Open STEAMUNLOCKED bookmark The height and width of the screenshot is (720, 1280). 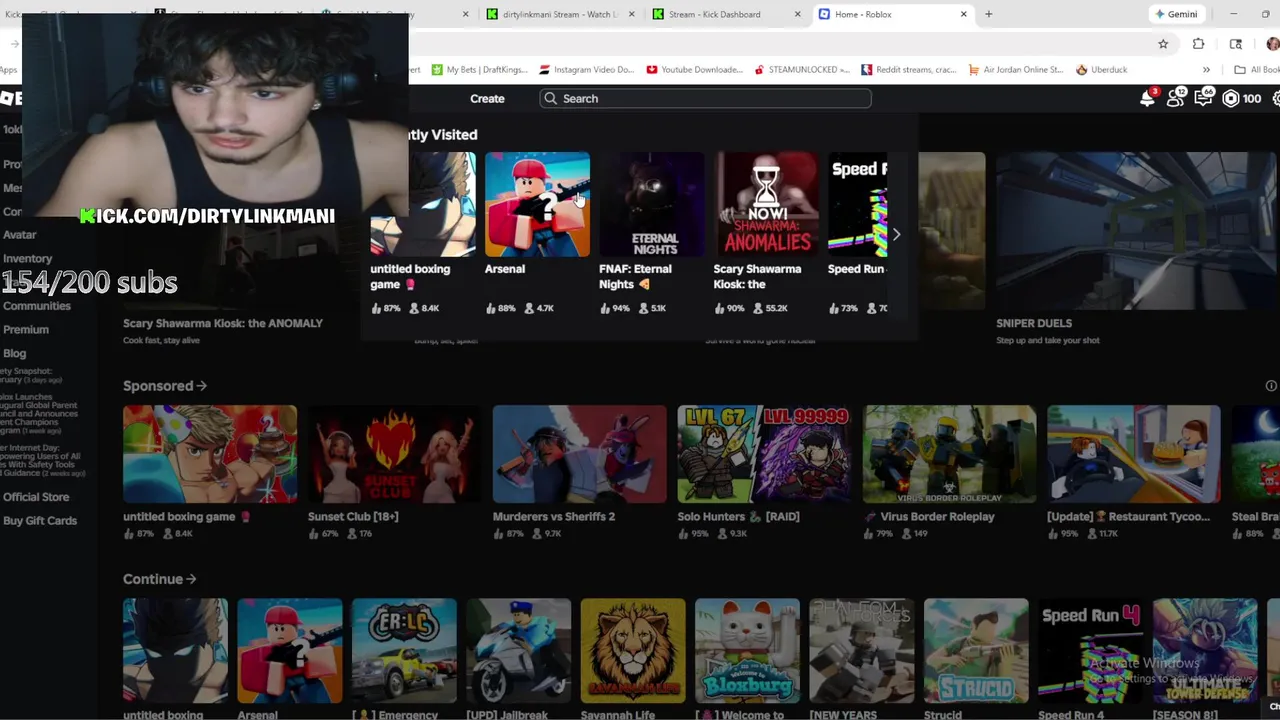click(x=801, y=70)
